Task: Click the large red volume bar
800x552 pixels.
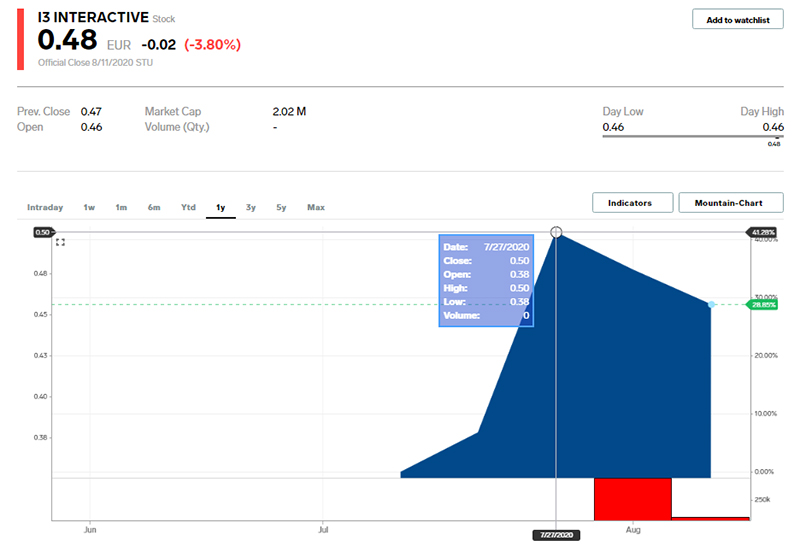Action: pos(632,498)
